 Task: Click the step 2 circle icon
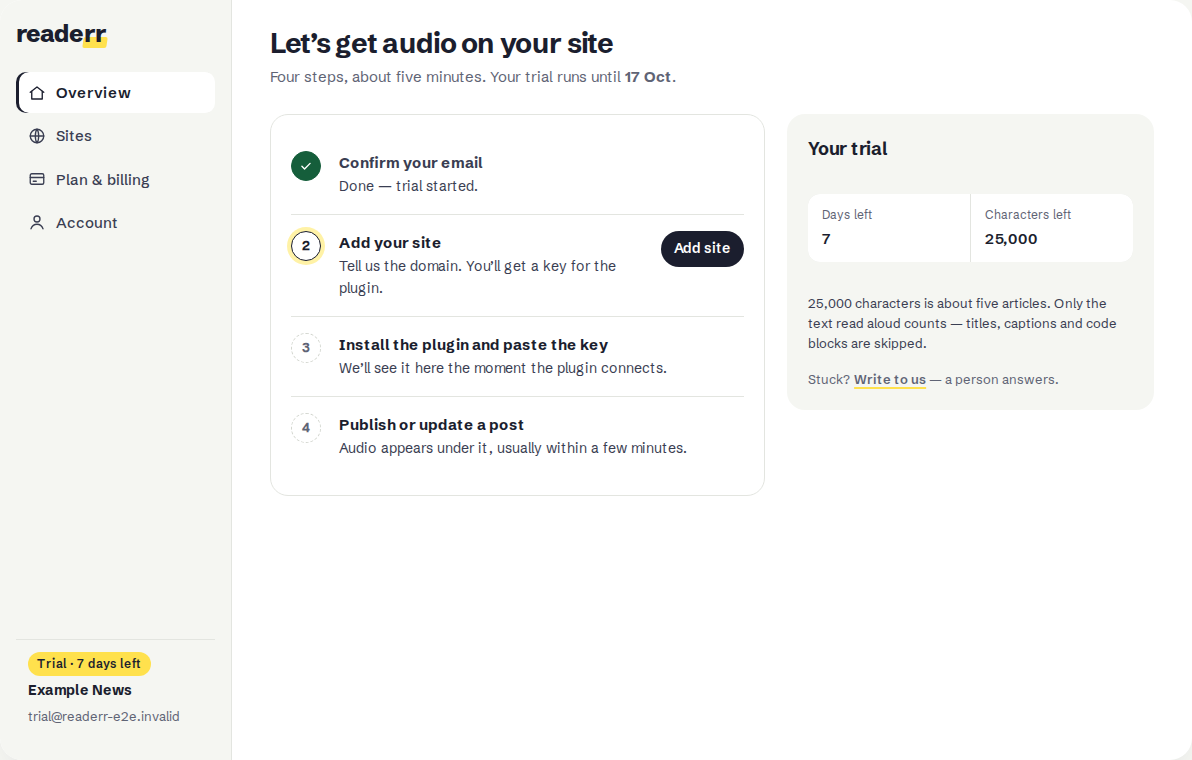306,245
